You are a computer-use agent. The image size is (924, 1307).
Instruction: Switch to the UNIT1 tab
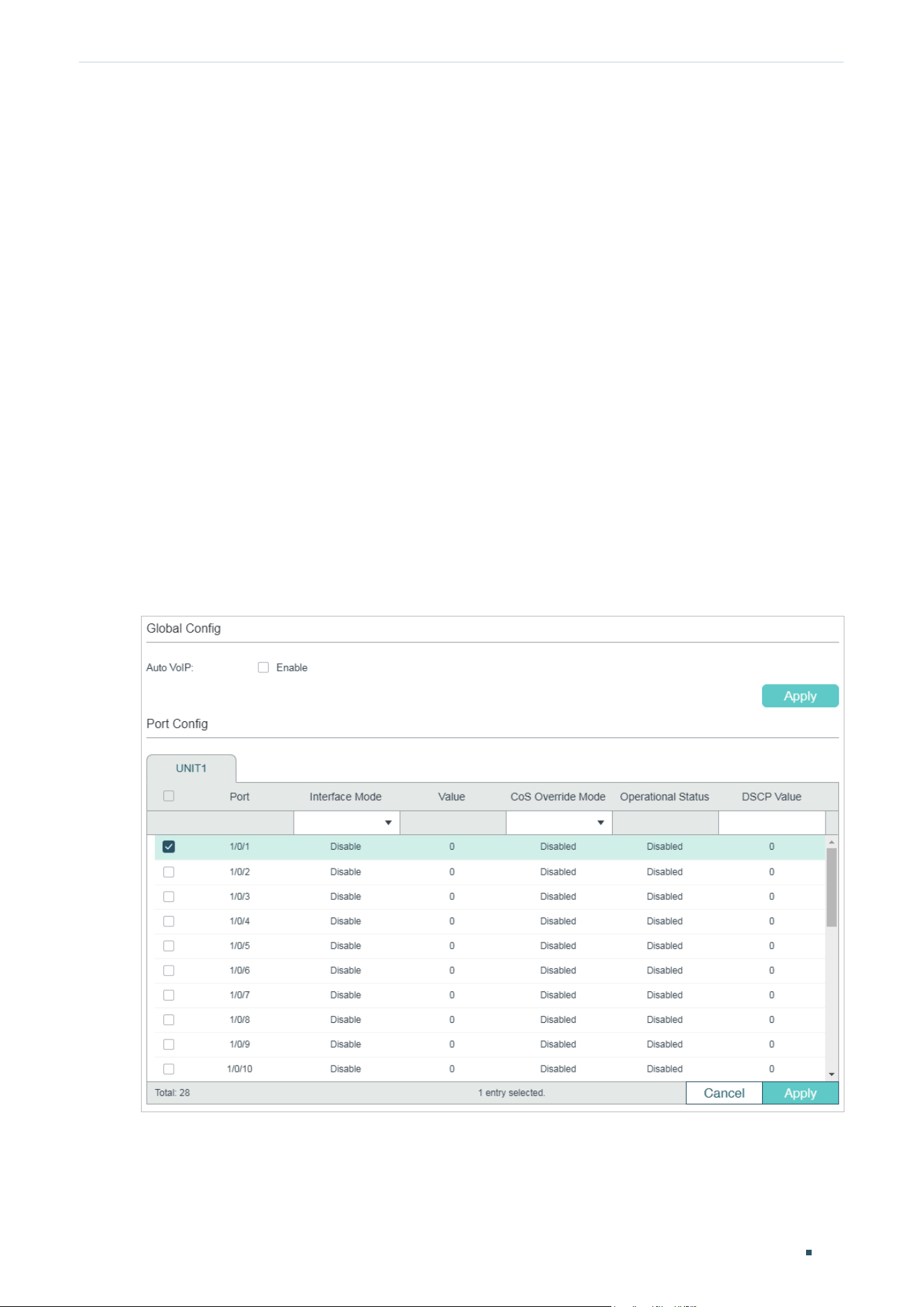pyautogui.click(x=191, y=768)
